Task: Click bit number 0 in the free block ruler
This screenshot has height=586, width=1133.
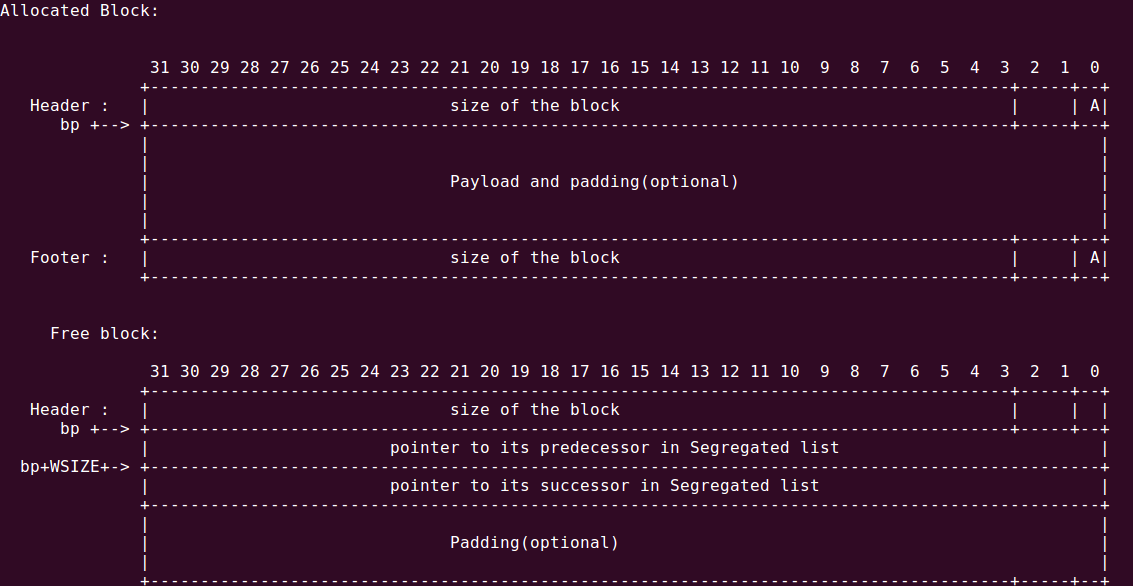Action: pos(1095,371)
